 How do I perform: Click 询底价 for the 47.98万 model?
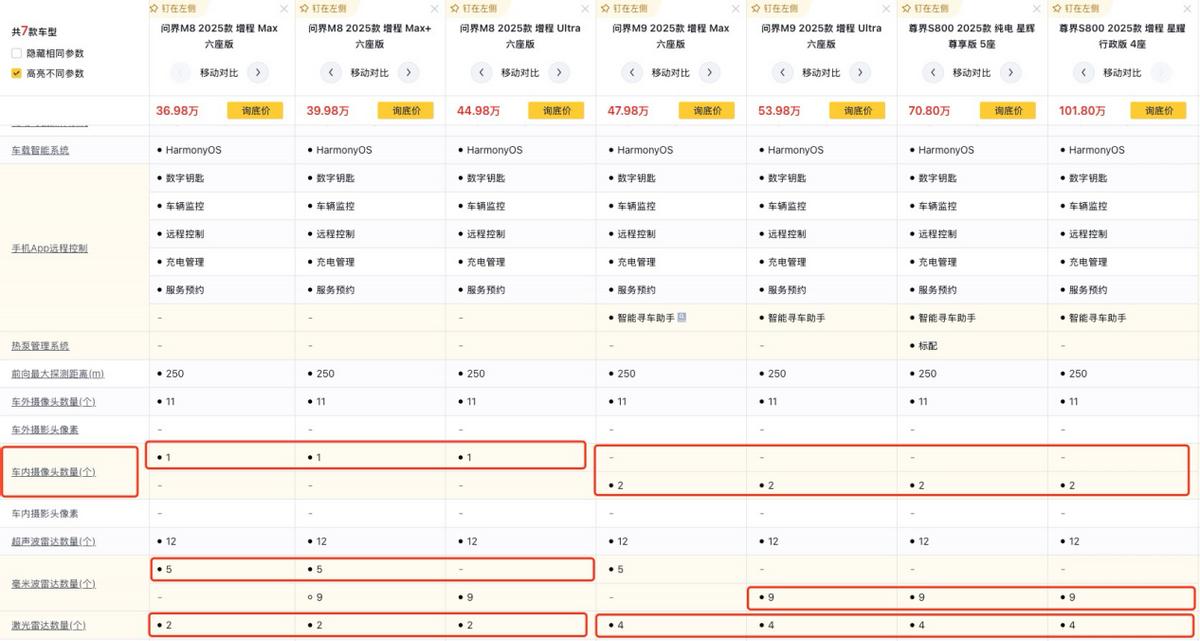(x=706, y=111)
